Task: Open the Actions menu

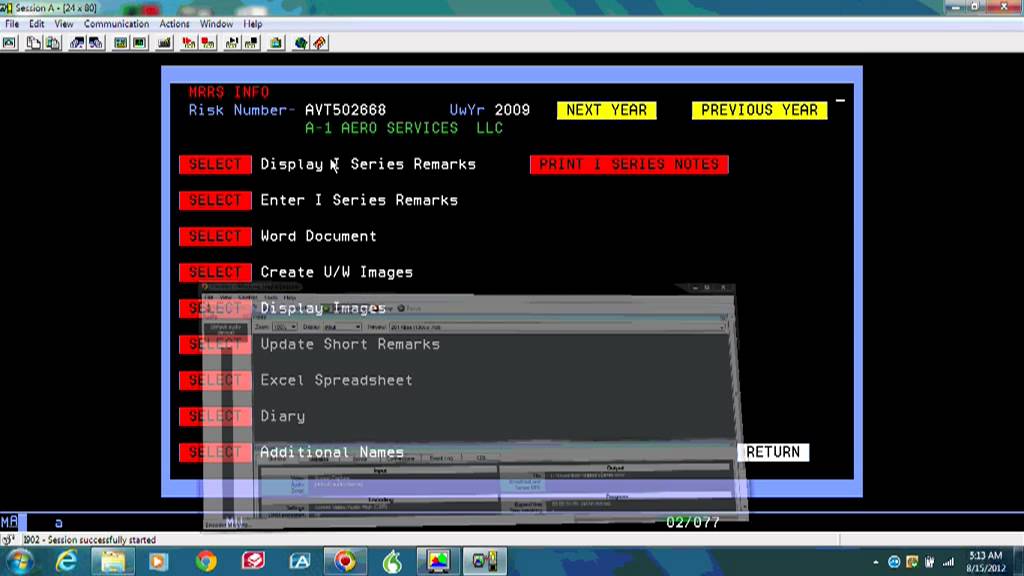Action: (x=174, y=24)
